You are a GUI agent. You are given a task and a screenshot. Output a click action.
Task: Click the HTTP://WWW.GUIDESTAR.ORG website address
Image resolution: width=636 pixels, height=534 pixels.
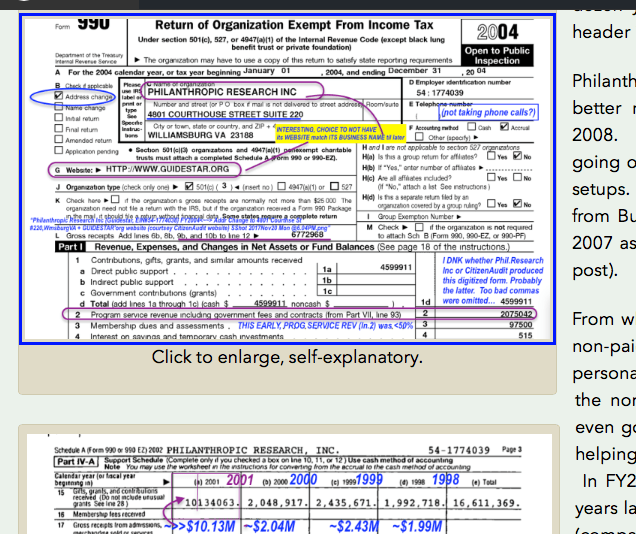click(167, 169)
